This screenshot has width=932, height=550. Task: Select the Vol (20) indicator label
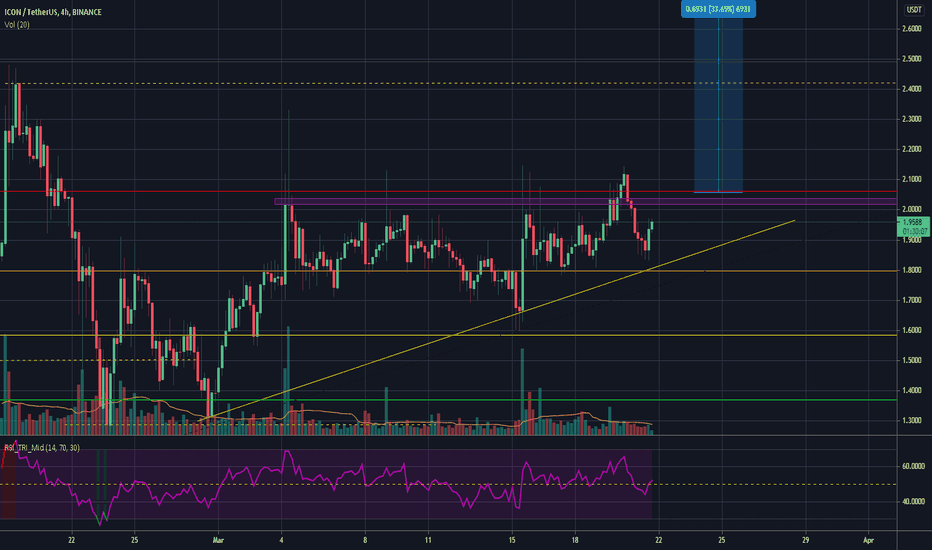tap(17, 25)
